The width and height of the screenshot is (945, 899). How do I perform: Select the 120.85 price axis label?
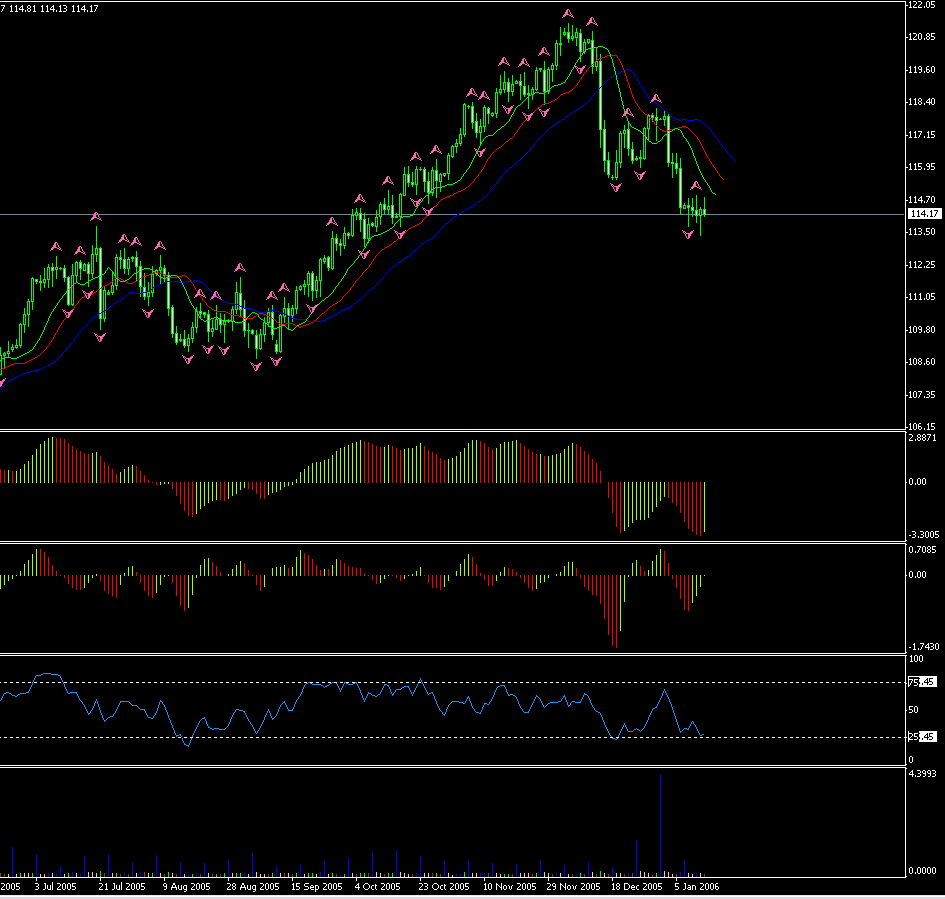(921, 37)
